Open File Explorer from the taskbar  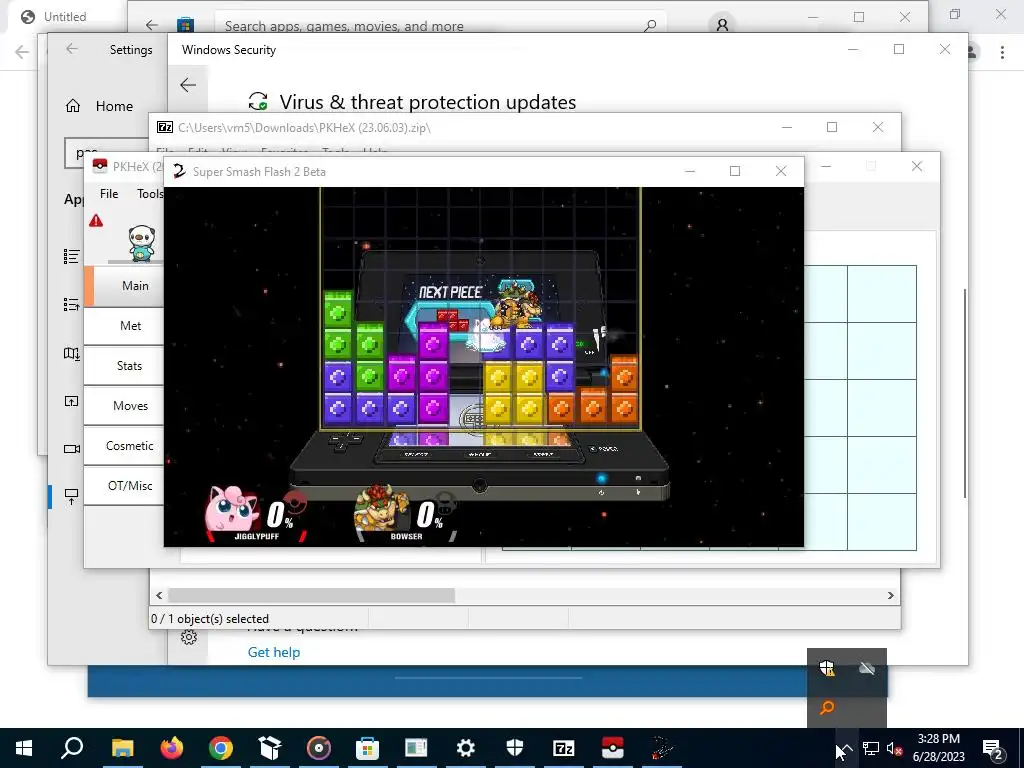tap(123, 748)
